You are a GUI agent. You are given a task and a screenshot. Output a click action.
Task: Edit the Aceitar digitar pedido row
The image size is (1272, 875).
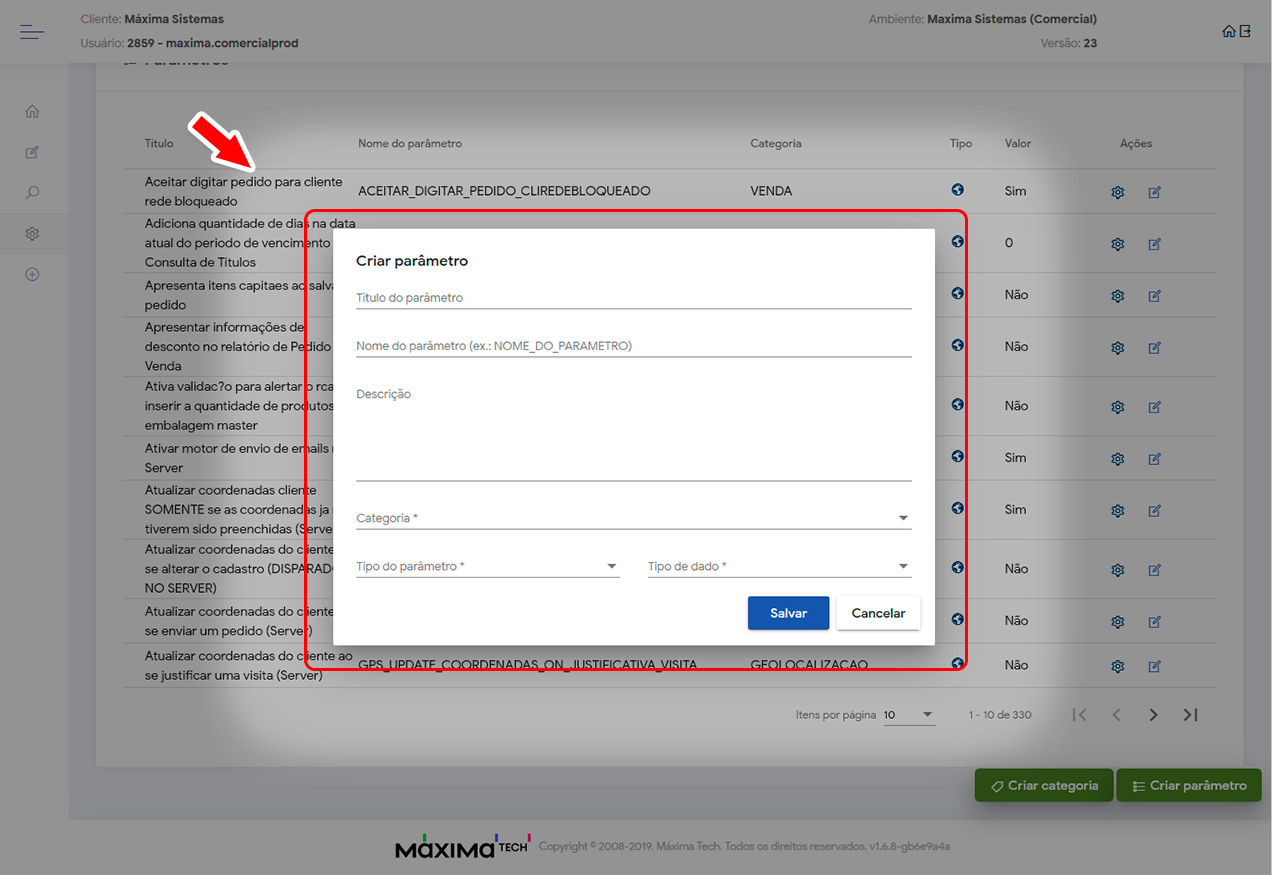1154,192
